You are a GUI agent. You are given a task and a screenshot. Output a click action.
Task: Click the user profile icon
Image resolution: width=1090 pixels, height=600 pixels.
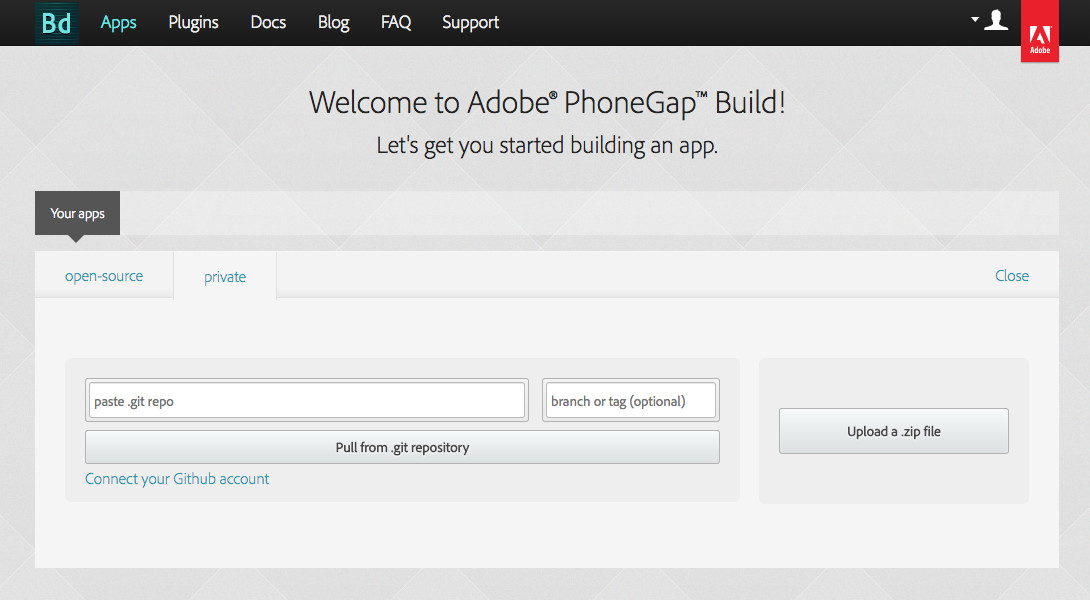(x=996, y=20)
